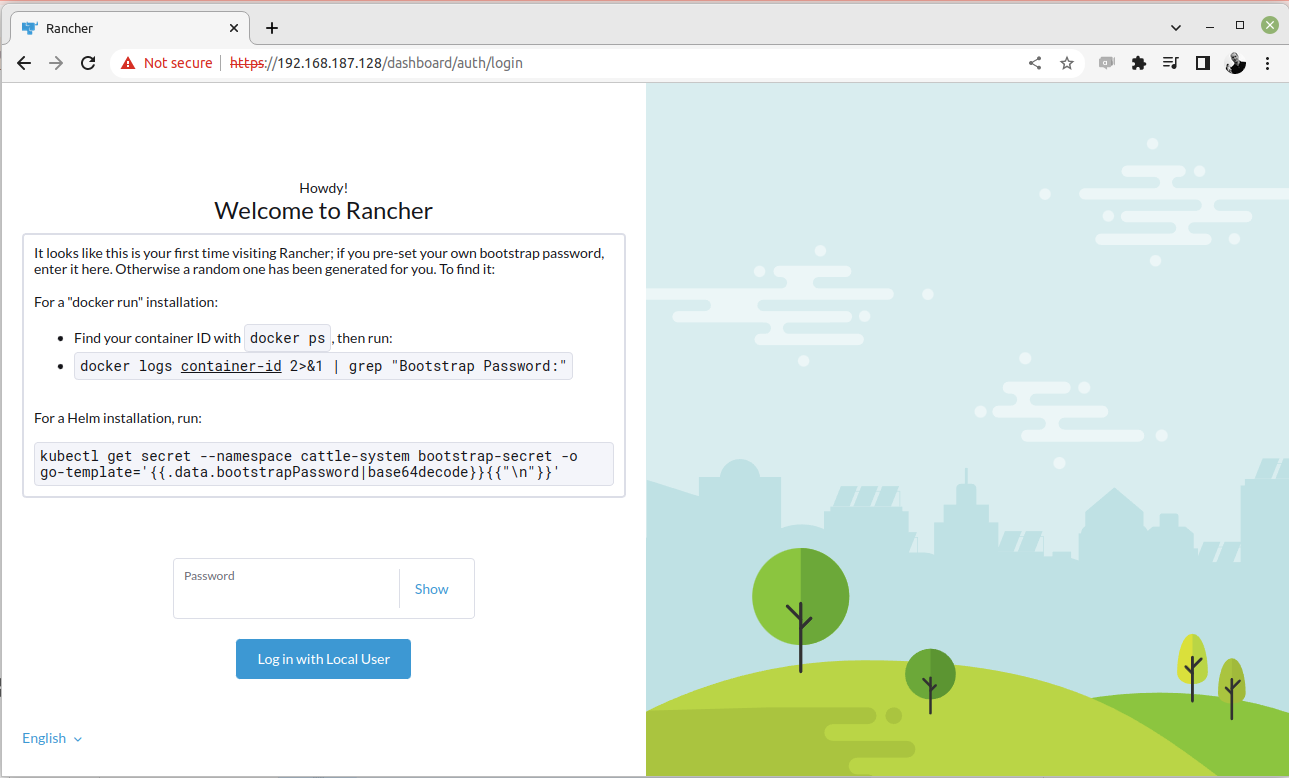This screenshot has width=1289, height=778.
Task: Reload the page
Action: click(x=88, y=63)
